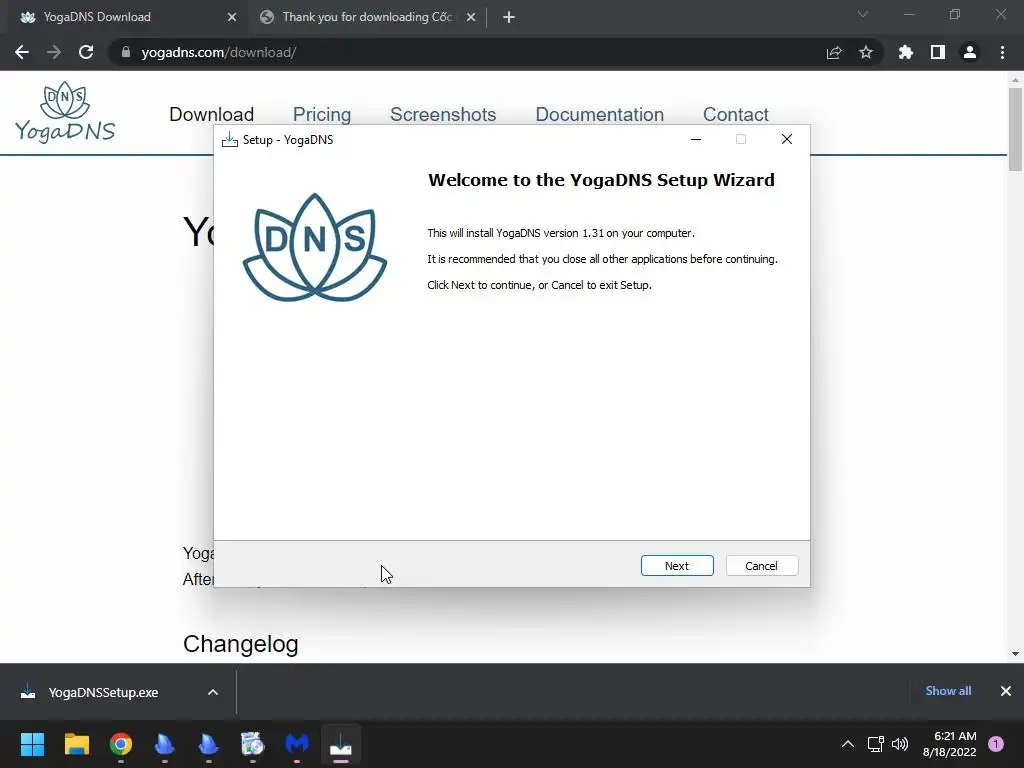Click the YogaDNS logo on the website

pos(65,112)
